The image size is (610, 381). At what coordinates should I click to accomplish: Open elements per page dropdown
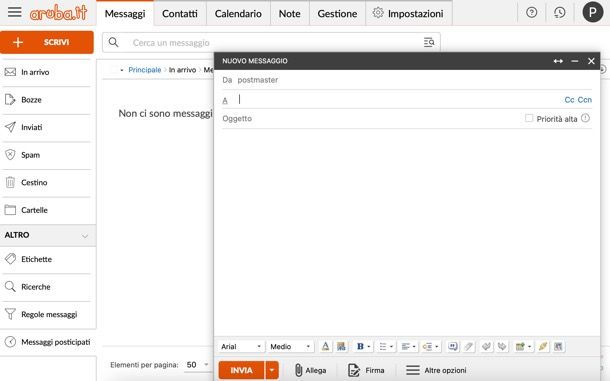click(x=197, y=365)
